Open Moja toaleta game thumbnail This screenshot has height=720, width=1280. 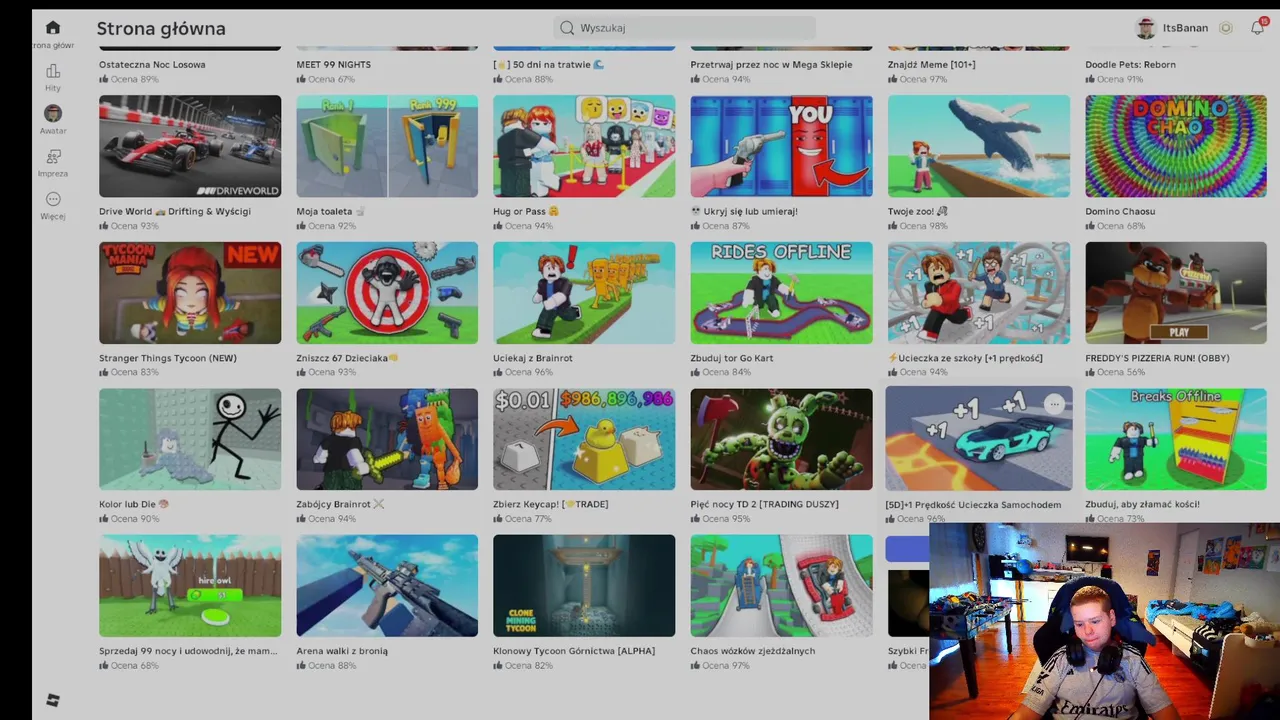387,146
